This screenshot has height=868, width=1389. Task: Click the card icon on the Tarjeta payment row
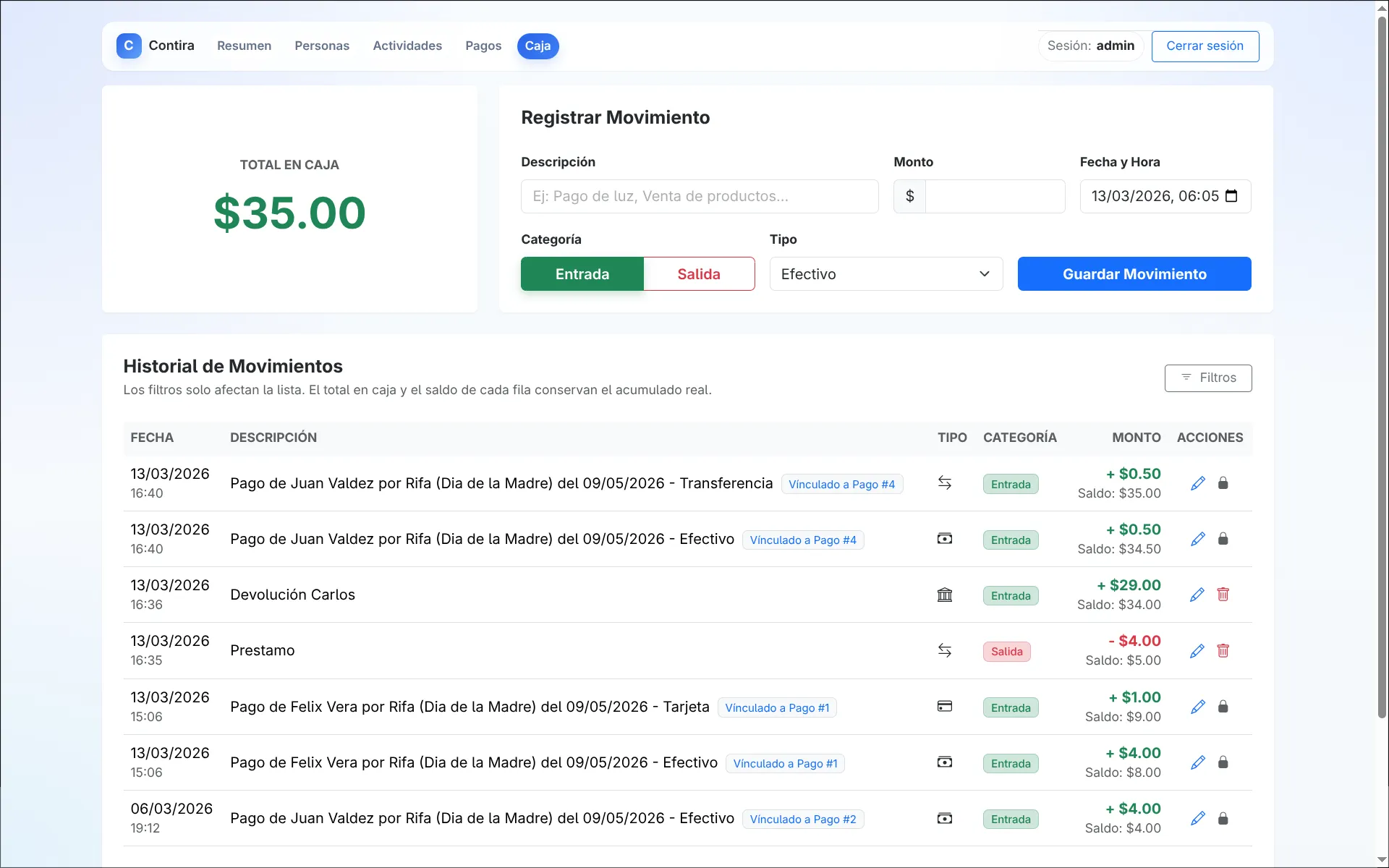pyautogui.click(x=945, y=706)
